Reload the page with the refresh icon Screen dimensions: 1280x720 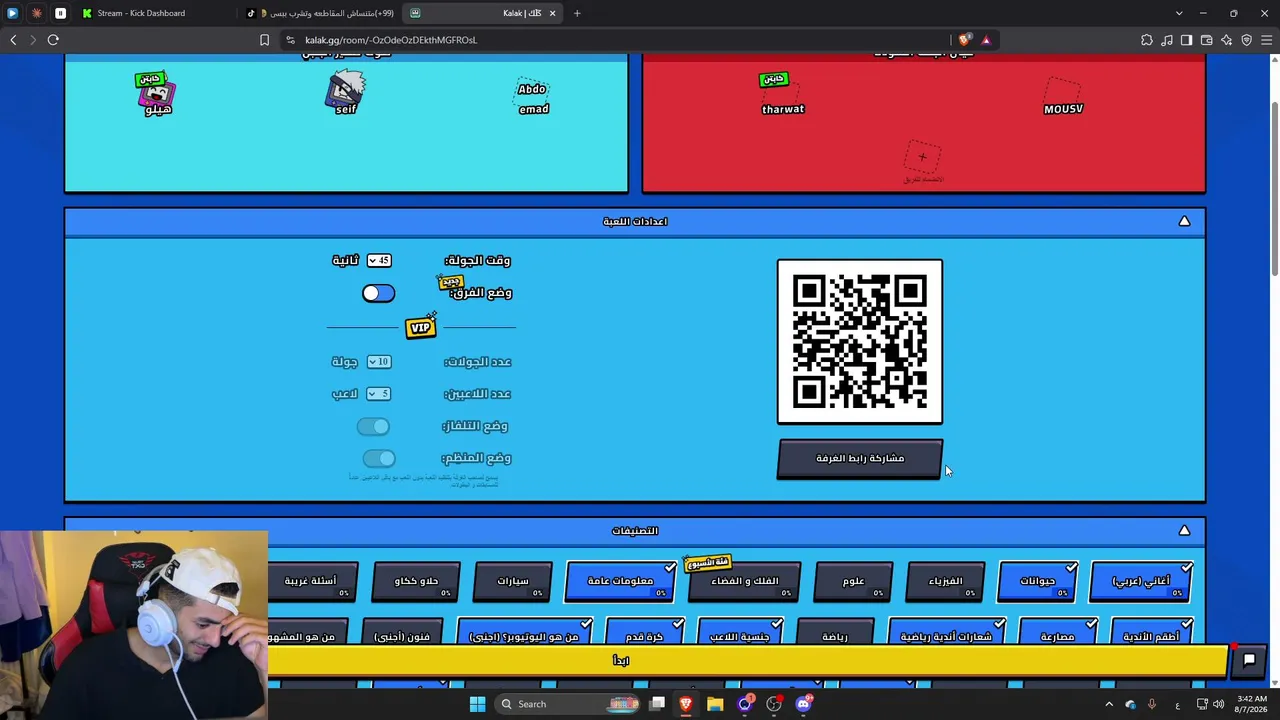[x=53, y=40]
